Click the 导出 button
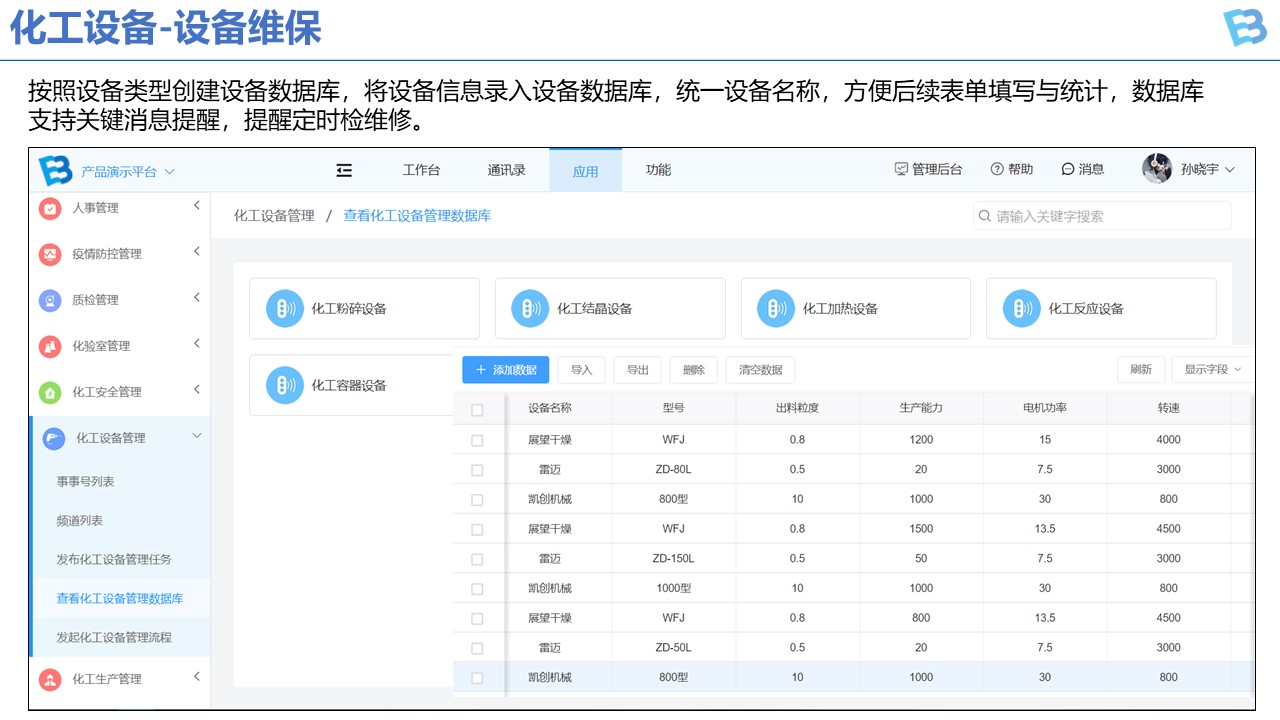This screenshot has height=720, width=1280. 637,370
